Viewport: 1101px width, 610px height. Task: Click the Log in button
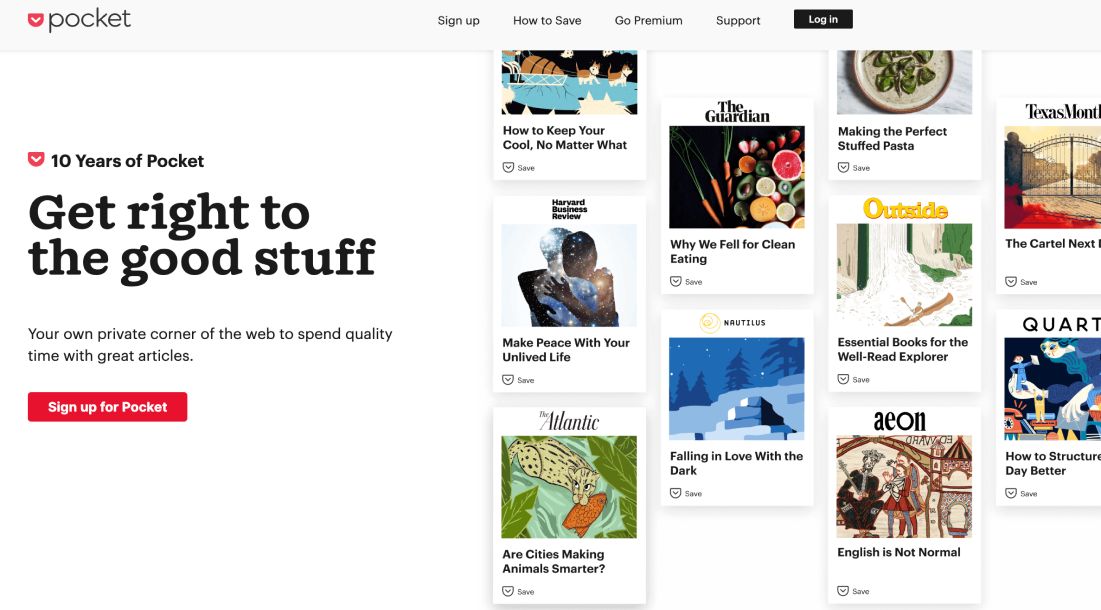click(823, 19)
